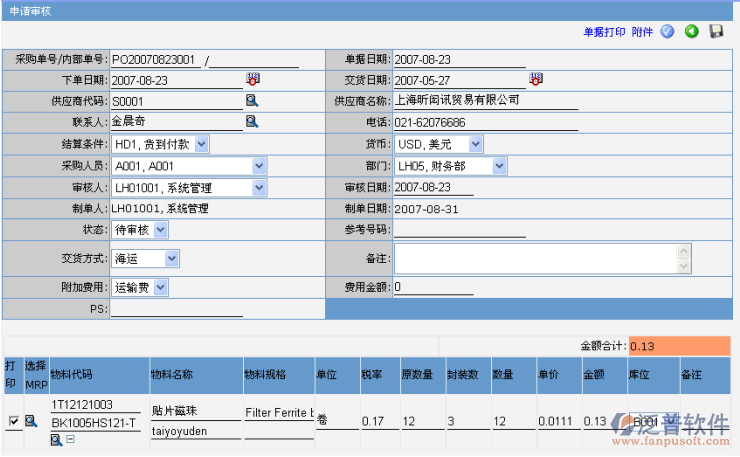
Task: Click lookup magnifier beside contact 金晨奇
Action: pyautogui.click(x=252, y=122)
